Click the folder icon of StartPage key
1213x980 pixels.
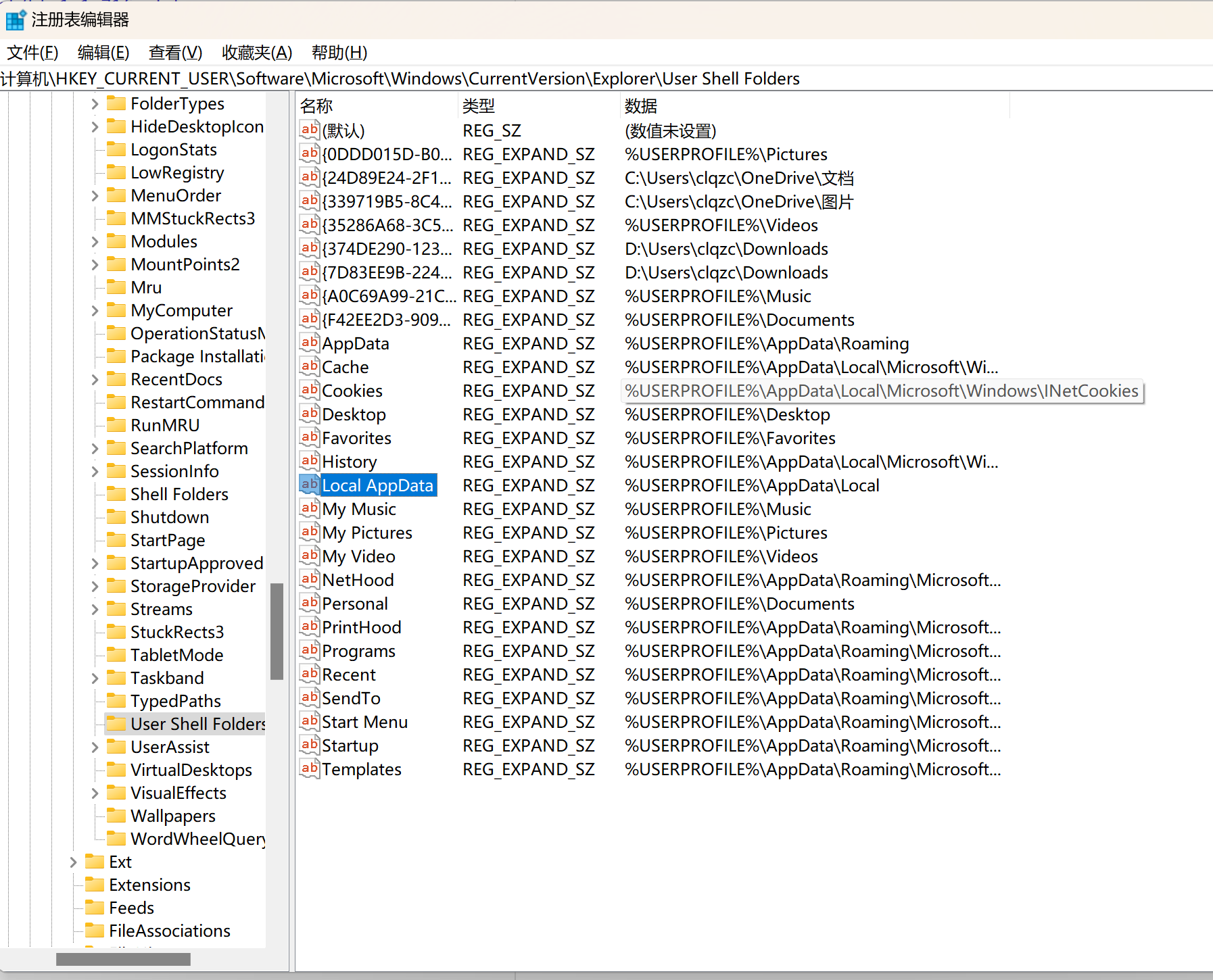(116, 539)
